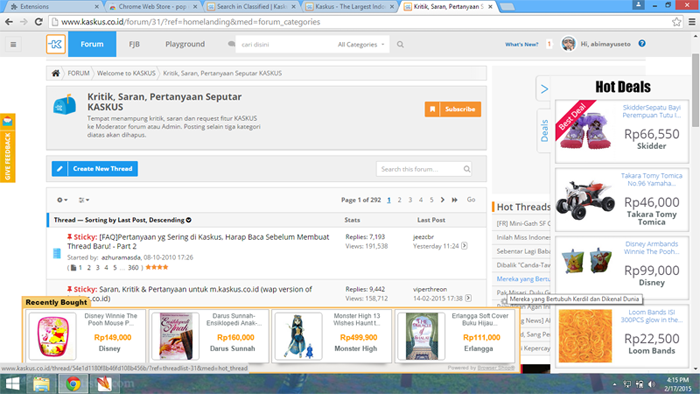The width and height of the screenshot is (700, 394).
Task: Jump to last page double arrow
Action: [x=454, y=200]
